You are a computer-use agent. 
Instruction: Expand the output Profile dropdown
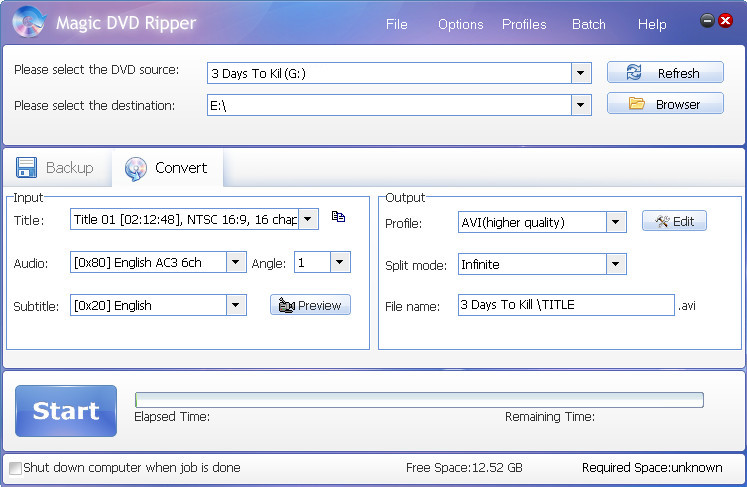coord(616,222)
